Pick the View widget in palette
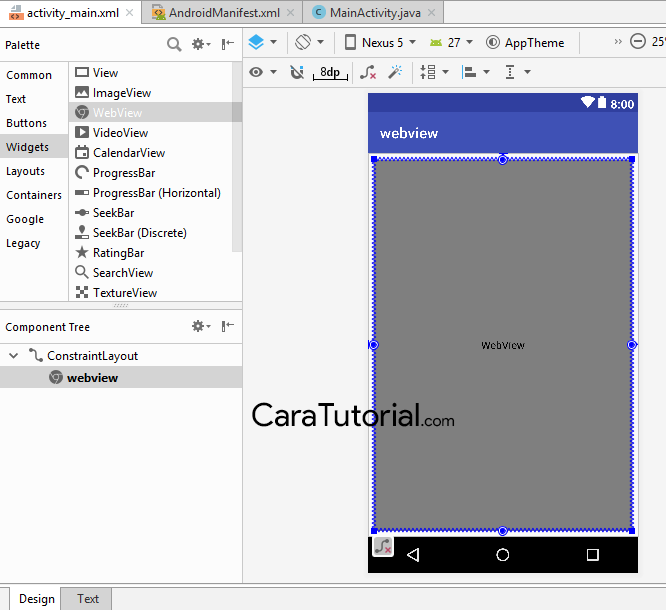The height and width of the screenshot is (610, 666). 151,73
